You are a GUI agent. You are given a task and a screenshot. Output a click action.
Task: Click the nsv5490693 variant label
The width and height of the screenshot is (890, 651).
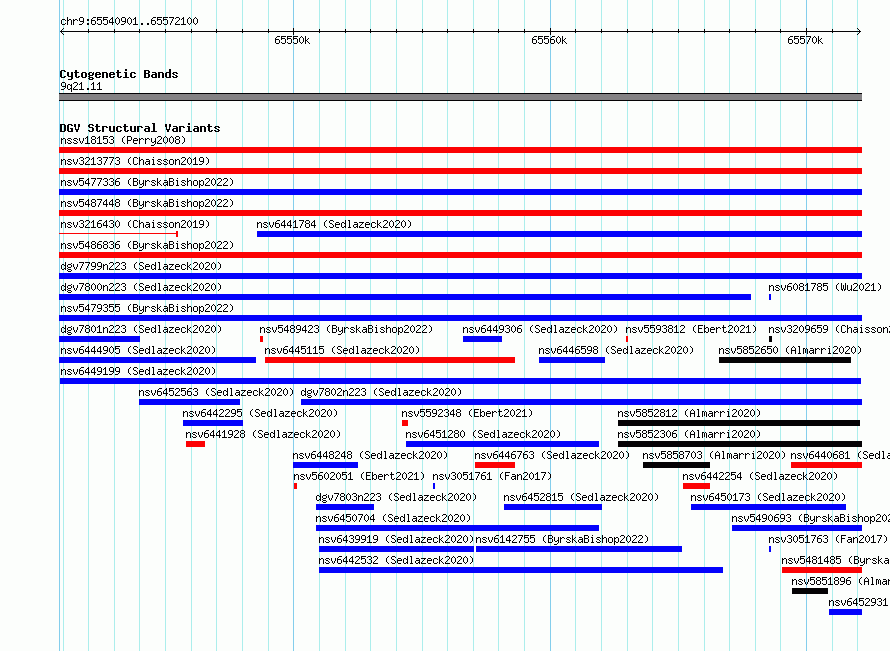click(x=811, y=518)
